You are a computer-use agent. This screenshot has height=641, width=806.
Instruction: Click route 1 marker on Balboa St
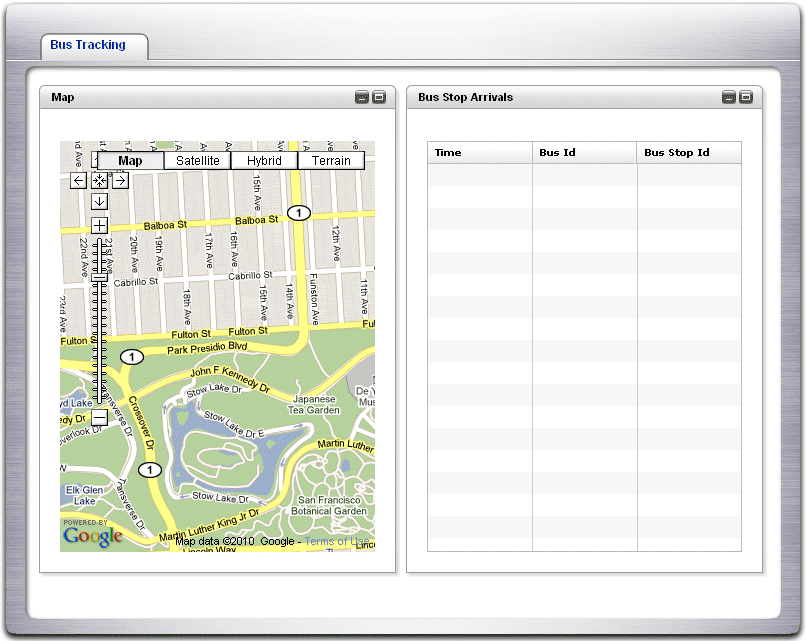click(x=299, y=212)
